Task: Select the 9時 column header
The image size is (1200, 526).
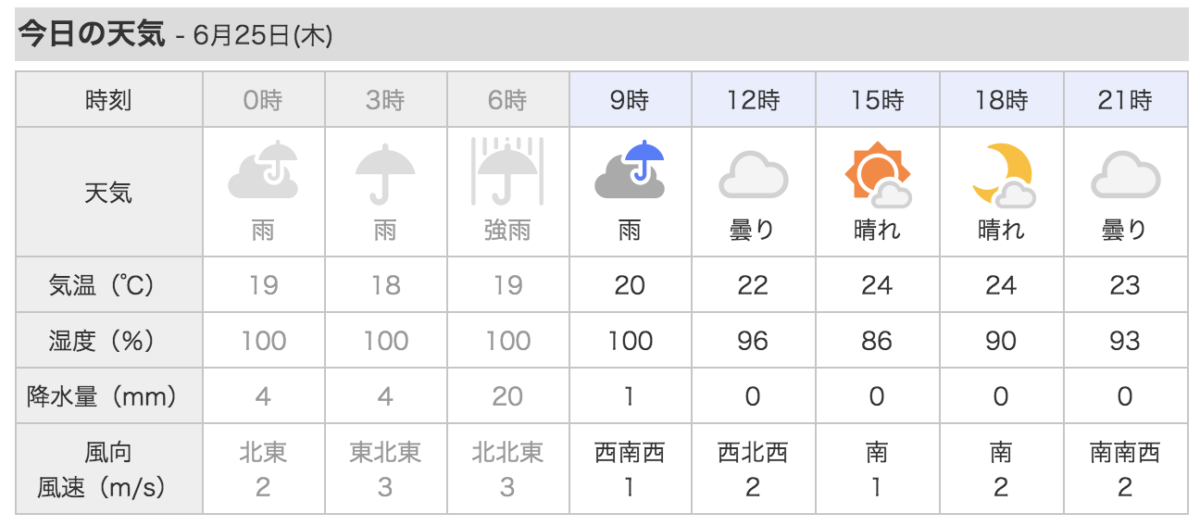Action: pos(630,100)
